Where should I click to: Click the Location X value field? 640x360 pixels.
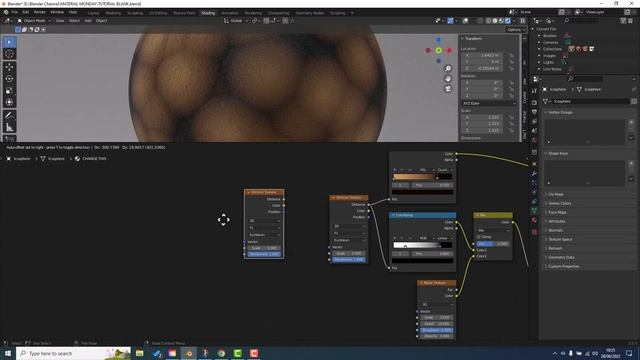[x=483, y=55]
